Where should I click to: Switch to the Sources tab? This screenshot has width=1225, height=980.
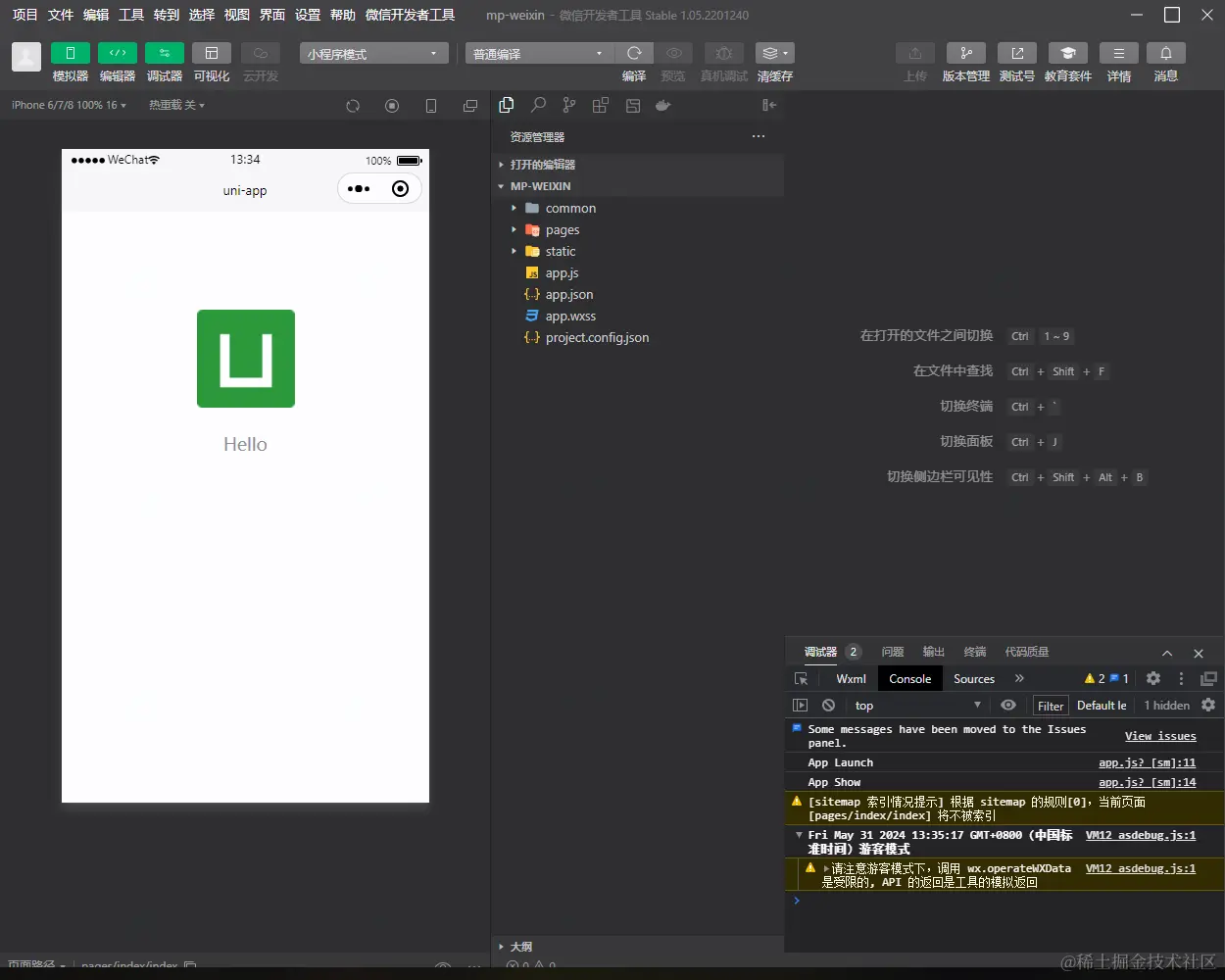coord(973,679)
